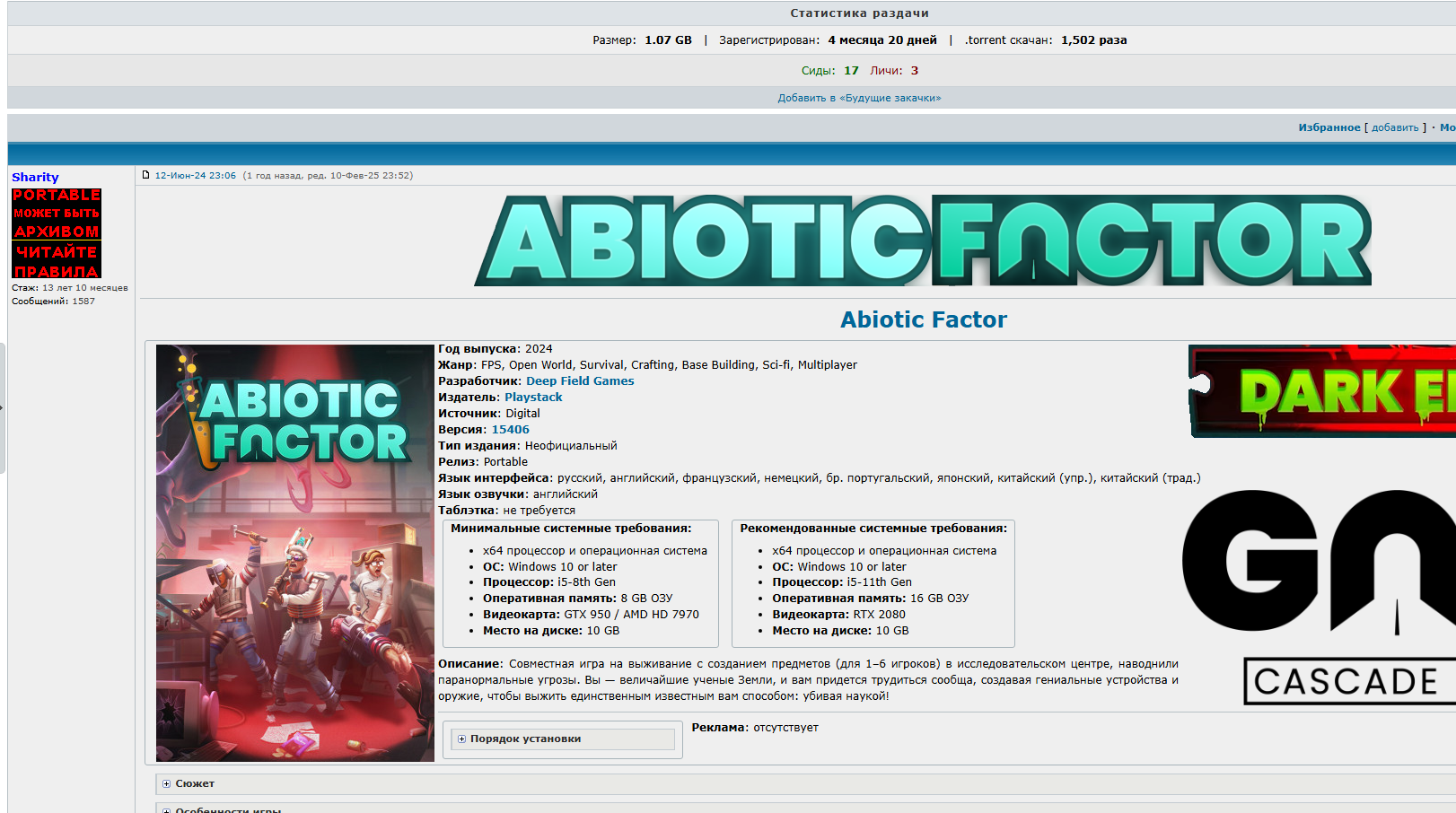The height and width of the screenshot is (813, 1456).
Task: Click the Видеокарта: RTX 2080 line
Action: [x=838, y=615]
